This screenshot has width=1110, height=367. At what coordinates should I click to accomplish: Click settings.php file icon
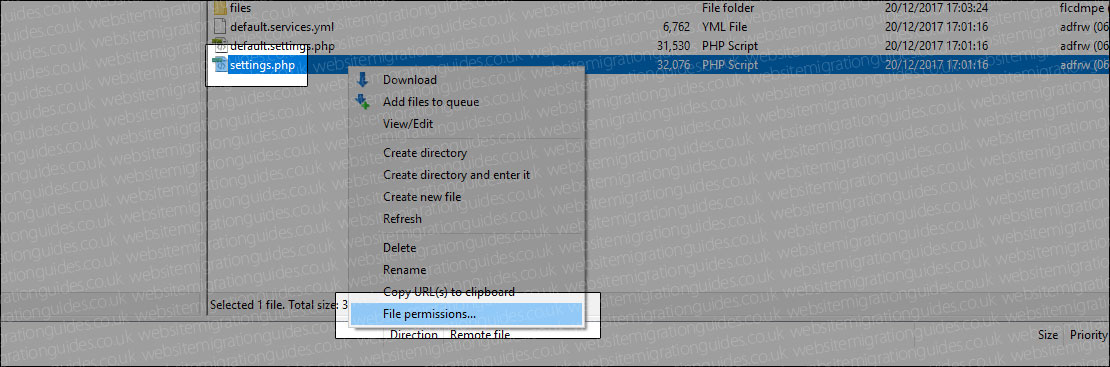tap(219, 65)
